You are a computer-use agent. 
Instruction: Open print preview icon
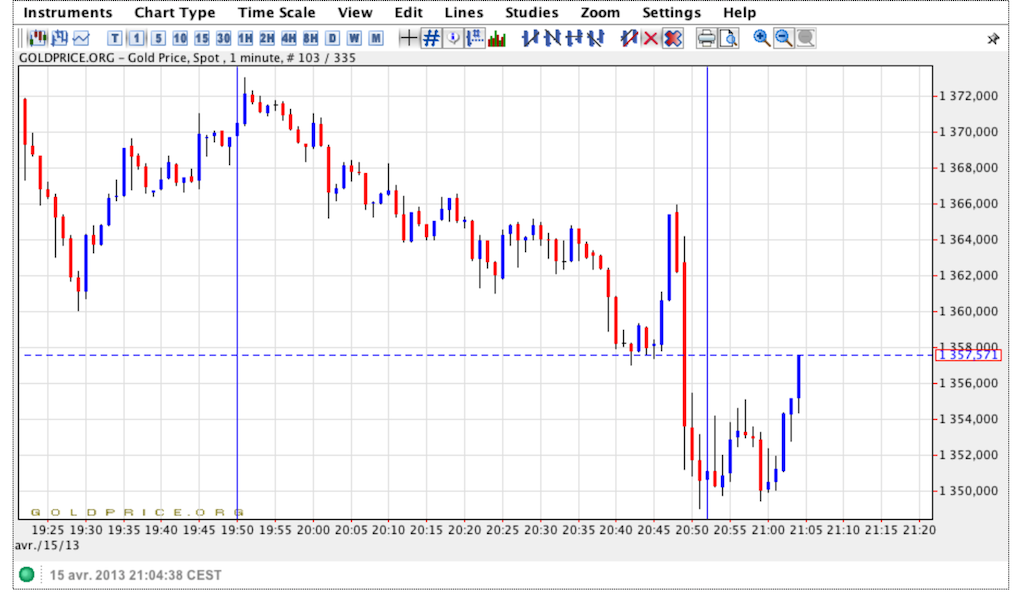[x=728, y=38]
